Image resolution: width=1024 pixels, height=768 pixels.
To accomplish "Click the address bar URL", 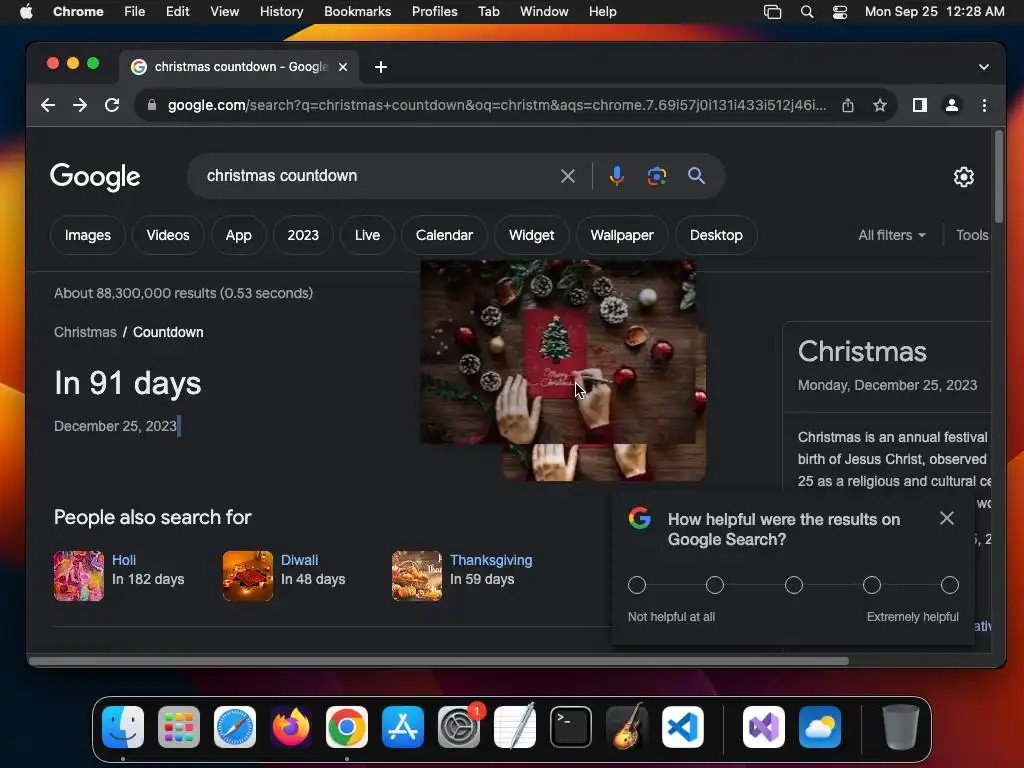I will pyautogui.click(x=496, y=105).
